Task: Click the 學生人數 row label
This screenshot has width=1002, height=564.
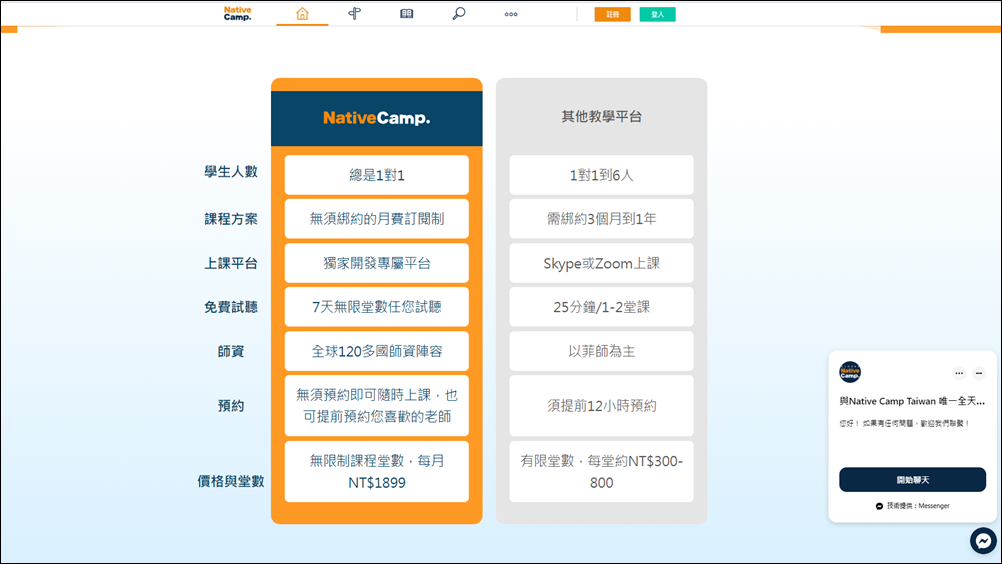Action: pos(231,172)
